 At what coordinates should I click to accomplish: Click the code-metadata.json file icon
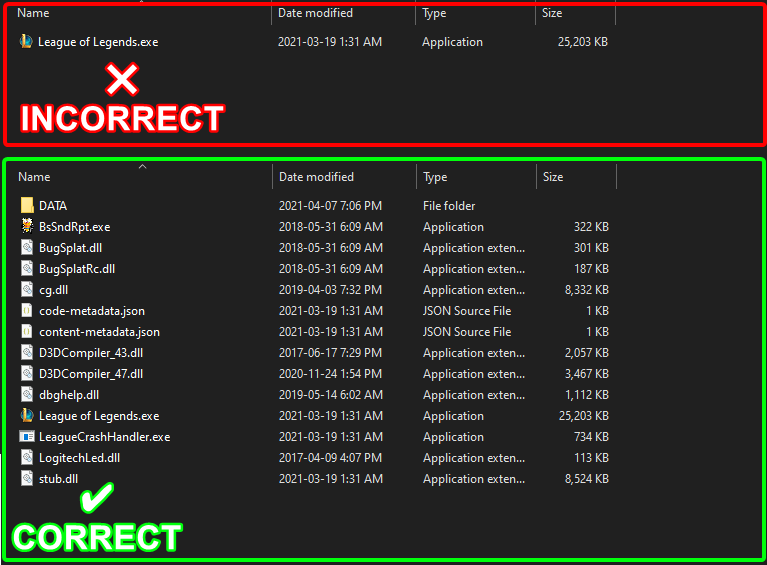[x=27, y=311]
